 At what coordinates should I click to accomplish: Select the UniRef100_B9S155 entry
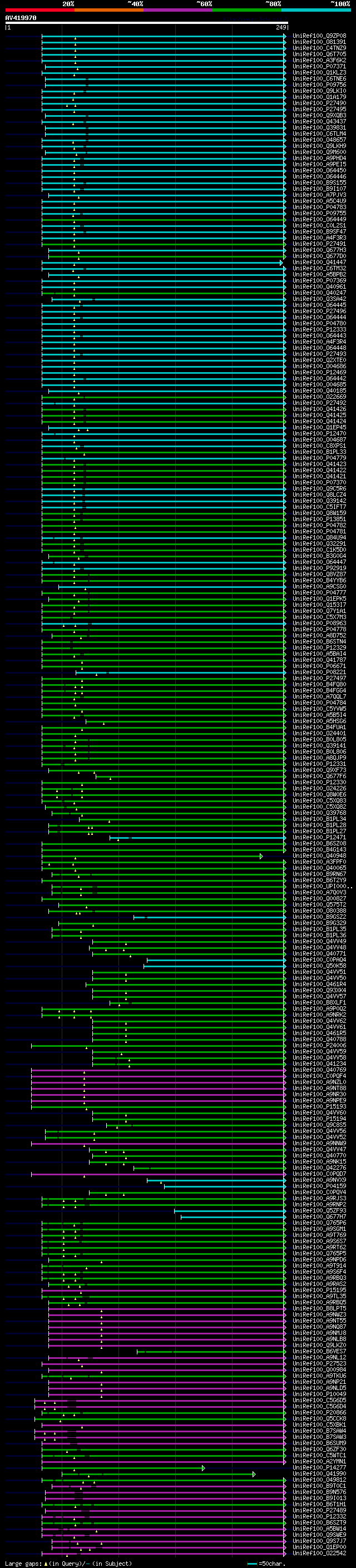click(319, 182)
